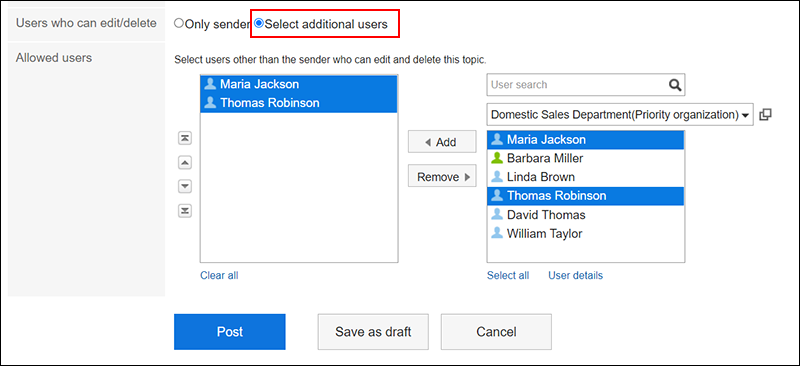Select William Taylor in candidate list
Viewport: 800px width, 366px height.
[x=586, y=234]
